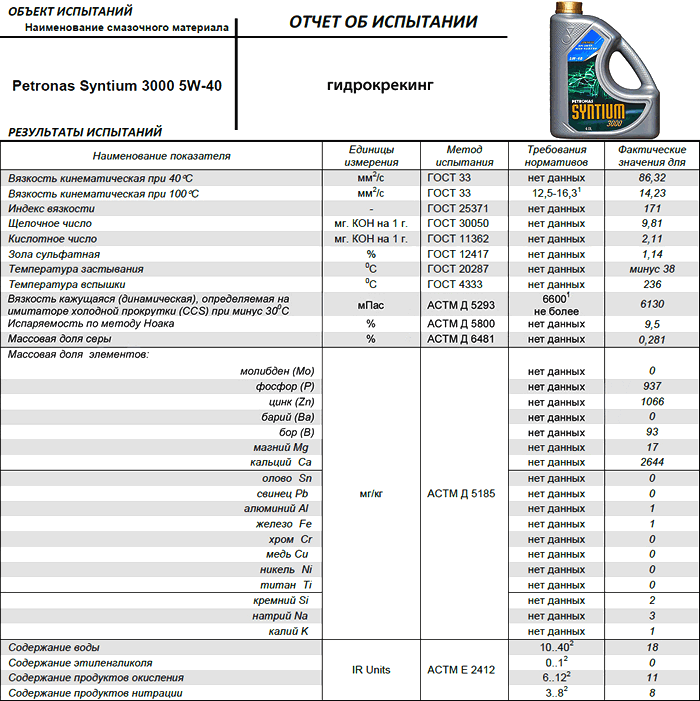
Task: Click the 'барий (Ba)' element label
Action: 288,417
